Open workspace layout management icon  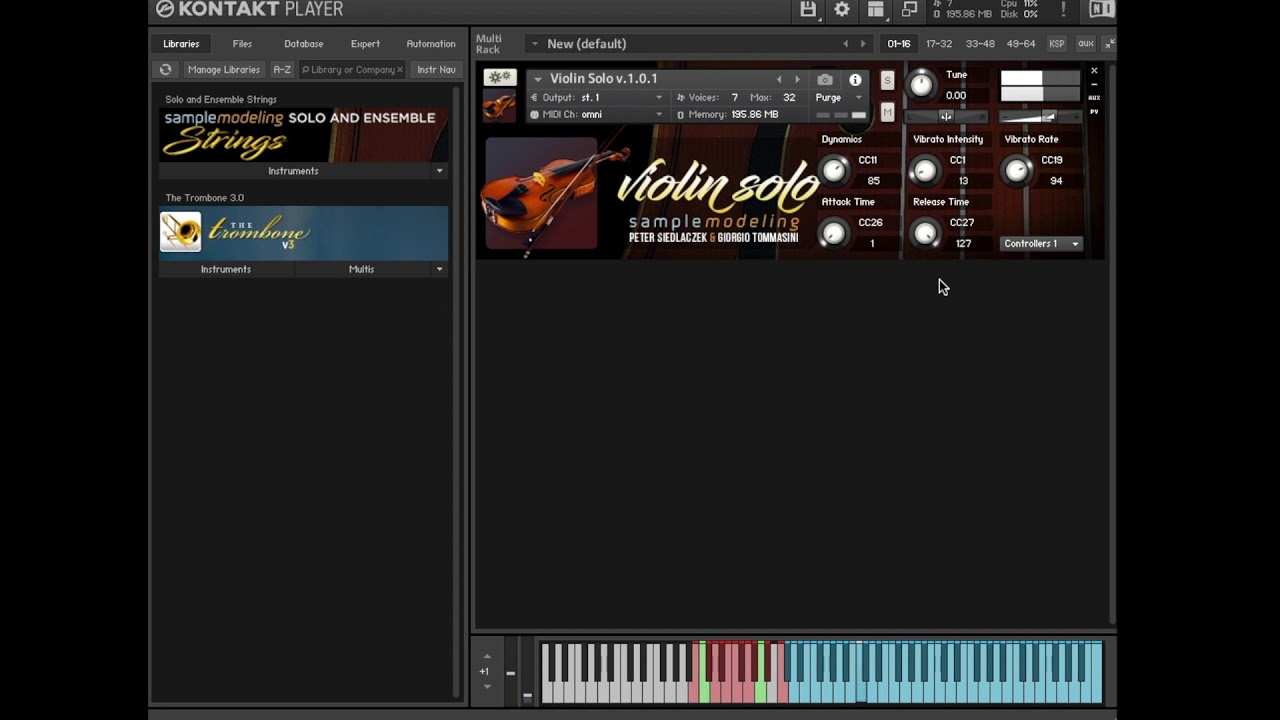coord(876,9)
